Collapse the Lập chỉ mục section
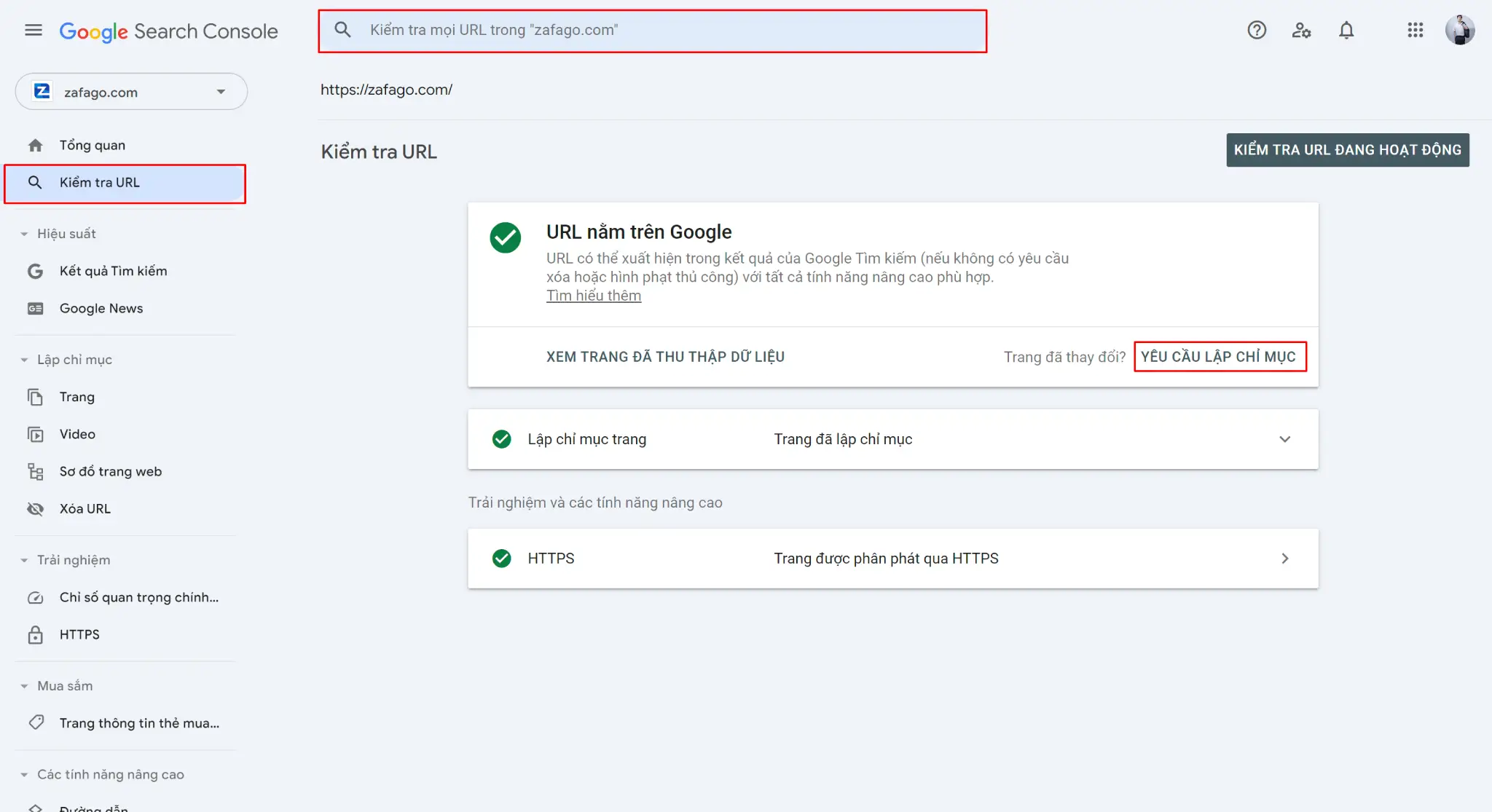Image resolution: width=1492 pixels, height=812 pixels. (24, 360)
